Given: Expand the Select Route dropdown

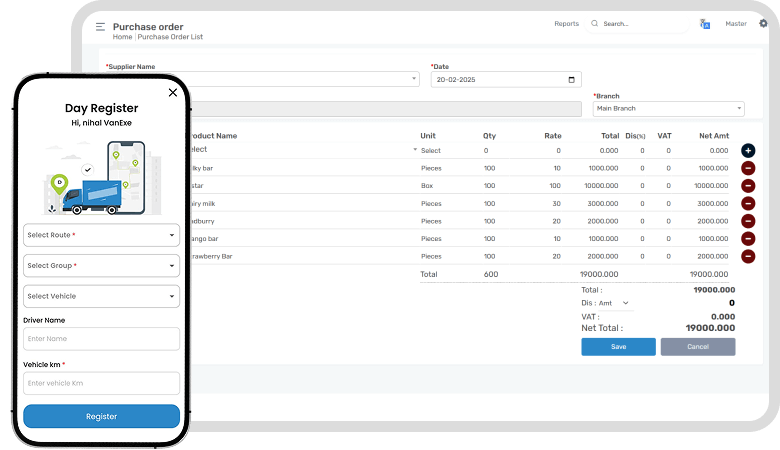Looking at the screenshot, I should pyautogui.click(x=101, y=236).
